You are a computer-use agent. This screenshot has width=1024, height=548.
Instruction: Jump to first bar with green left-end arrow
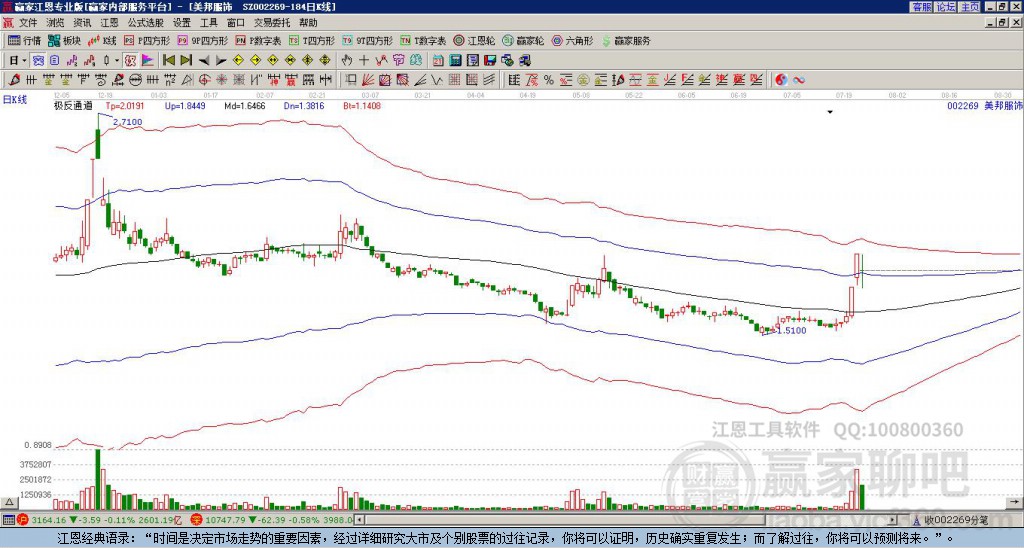click(x=168, y=61)
